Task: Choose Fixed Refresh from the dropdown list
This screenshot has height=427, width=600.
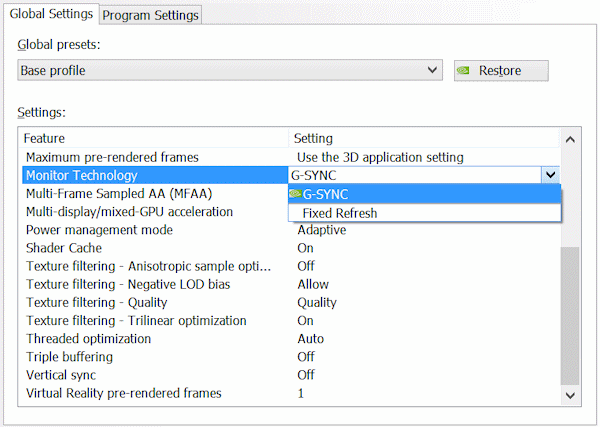Action: coord(340,213)
